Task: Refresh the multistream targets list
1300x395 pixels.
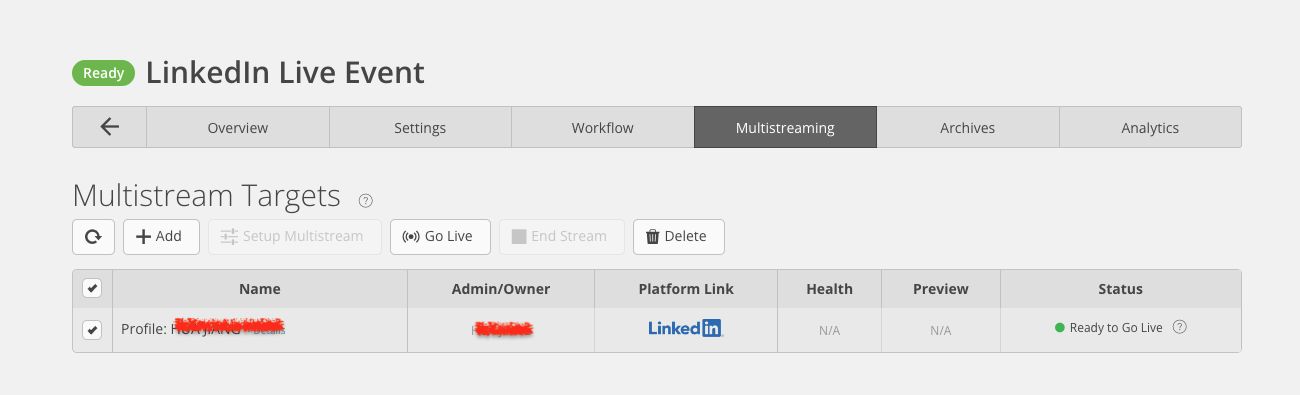Action: coord(93,236)
